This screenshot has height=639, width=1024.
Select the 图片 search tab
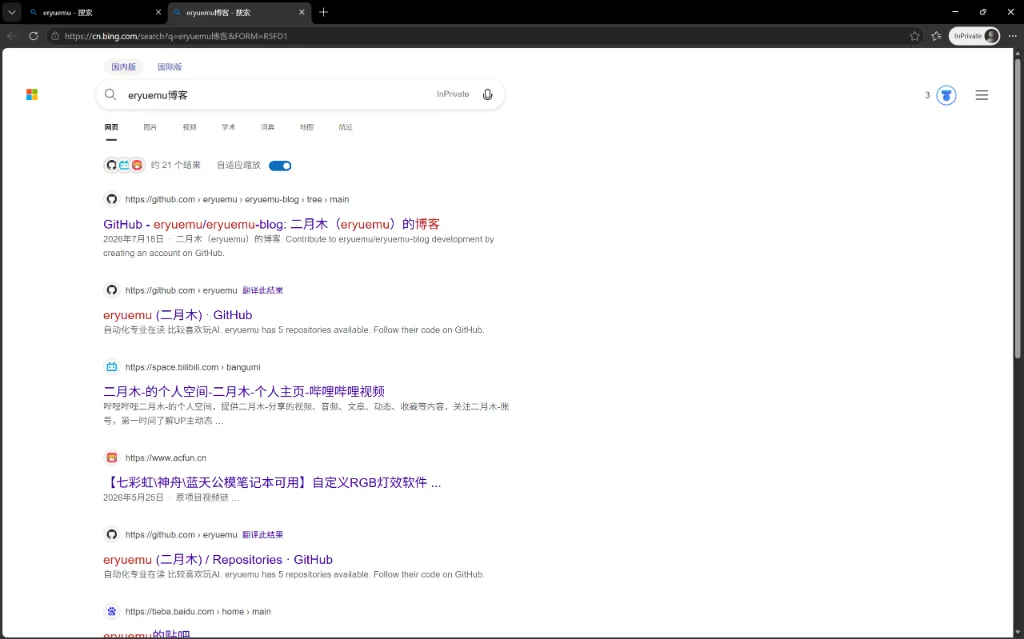click(150, 127)
